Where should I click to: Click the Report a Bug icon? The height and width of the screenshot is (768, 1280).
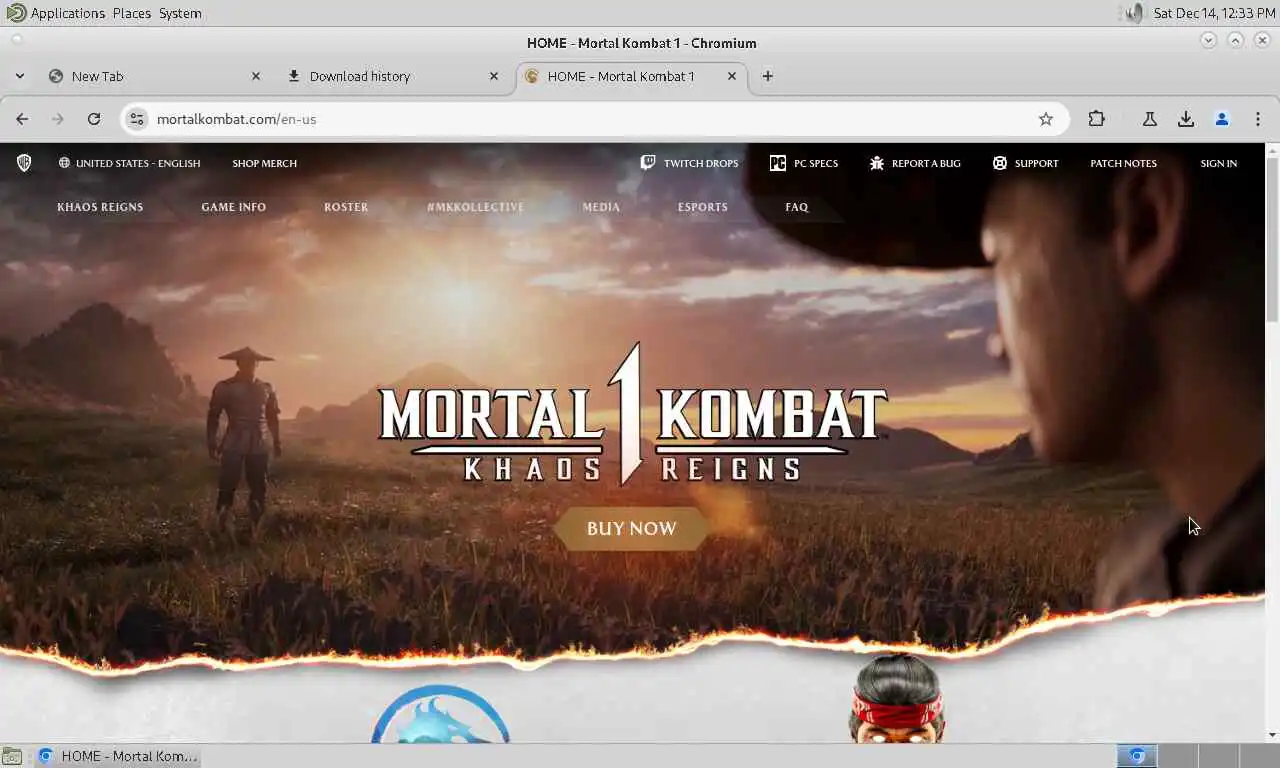(877, 163)
